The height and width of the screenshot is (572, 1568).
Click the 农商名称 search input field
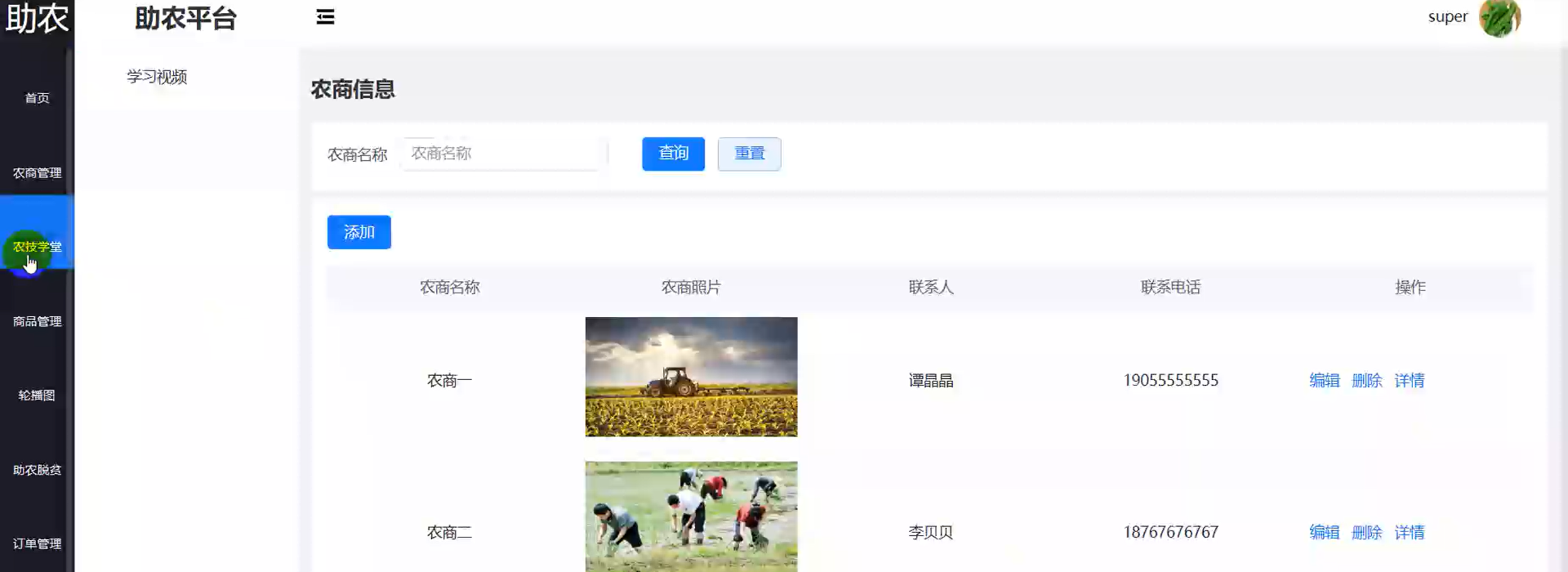tap(501, 154)
